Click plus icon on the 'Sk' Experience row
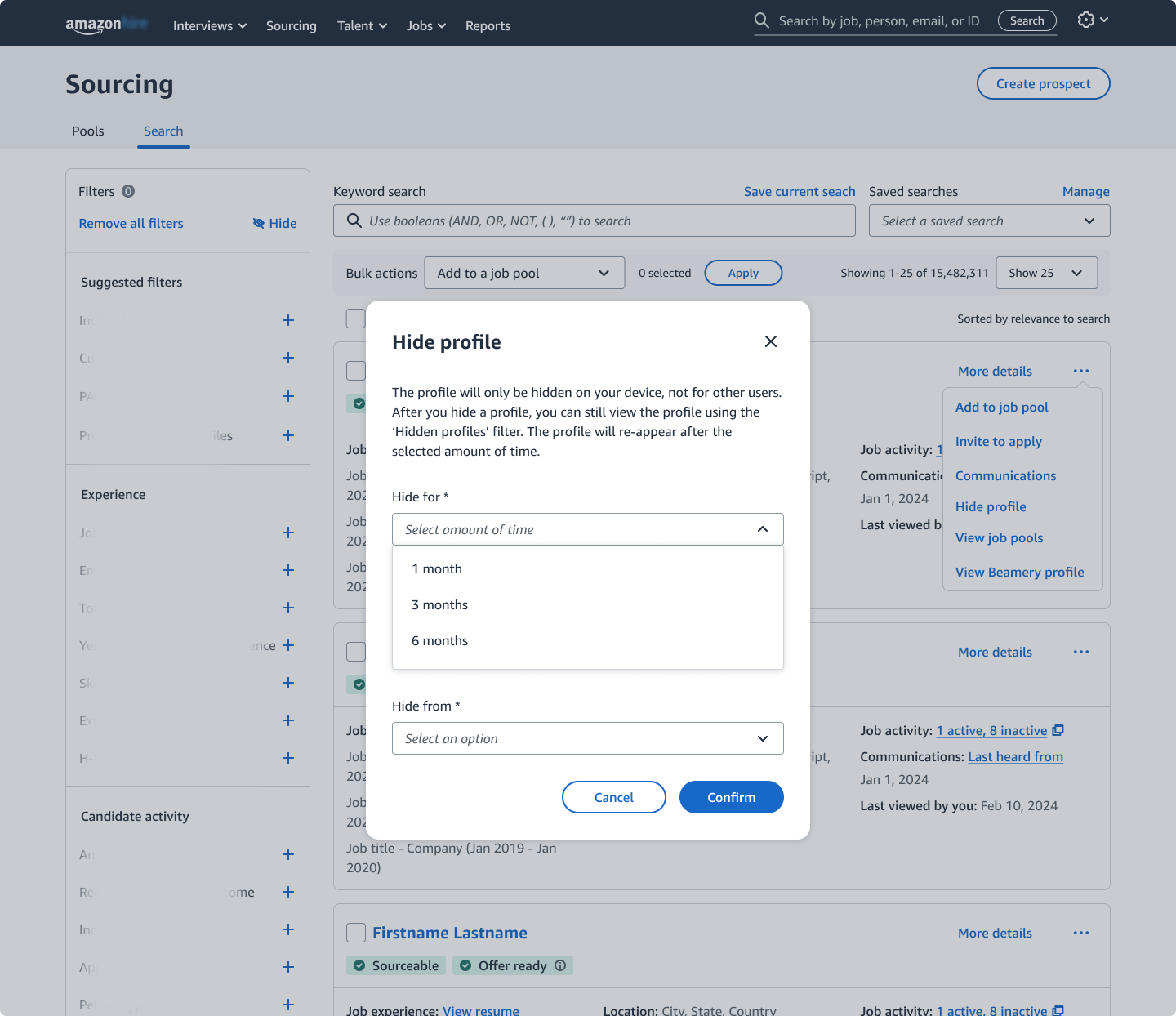Image resolution: width=1176 pixels, height=1016 pixels. 288,683
